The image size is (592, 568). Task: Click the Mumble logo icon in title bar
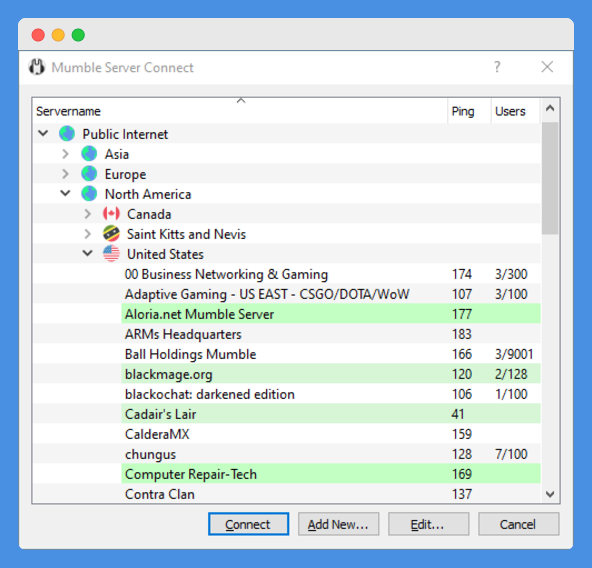click(x=37, y=67)
